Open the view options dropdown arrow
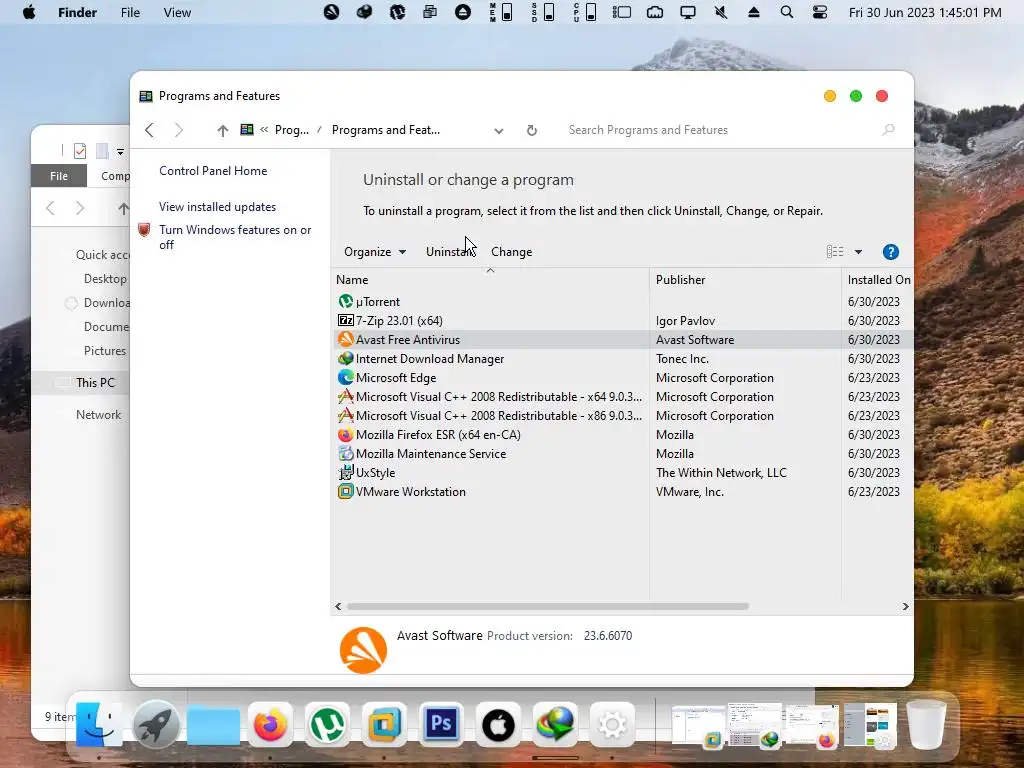The width and height of the screenshot is (1024, 768). (858, 252)
